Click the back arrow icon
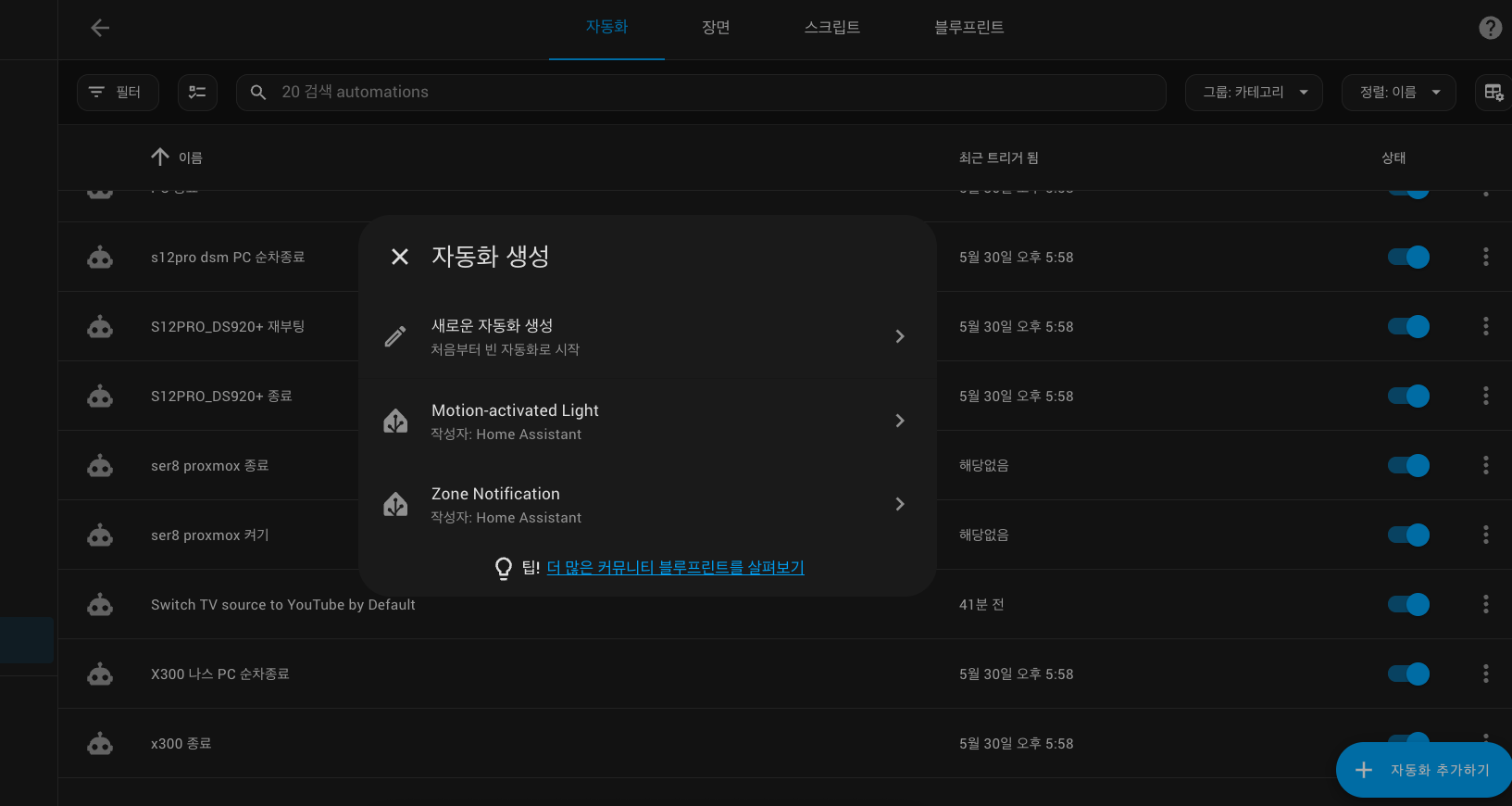1512x806 pixels. pyautogui.click(x=100, y=28)
